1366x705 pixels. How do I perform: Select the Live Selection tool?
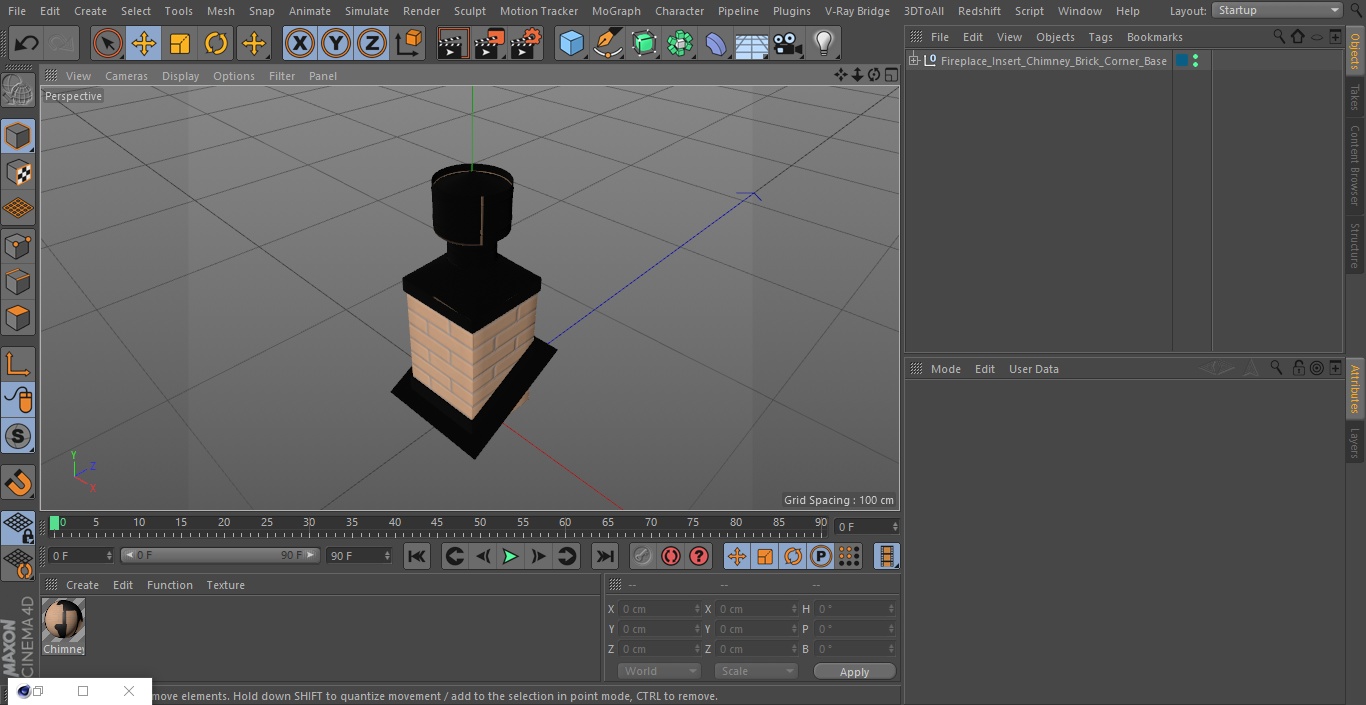[107, 43]
